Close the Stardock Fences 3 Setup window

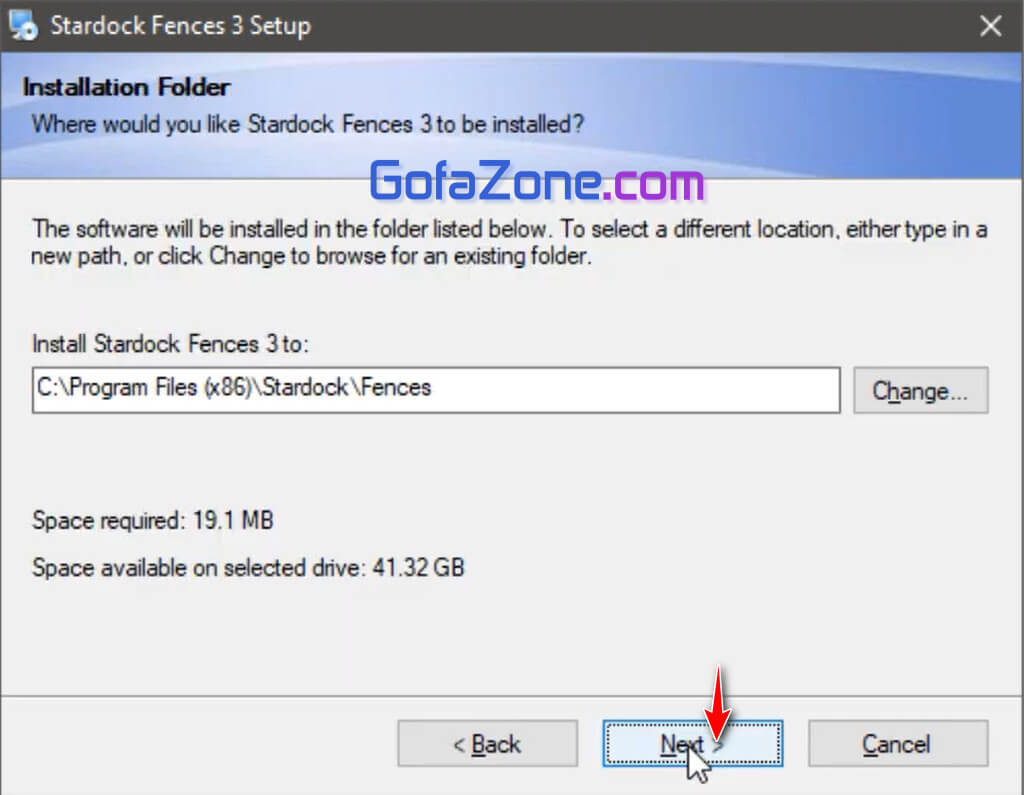click(990, 26)
